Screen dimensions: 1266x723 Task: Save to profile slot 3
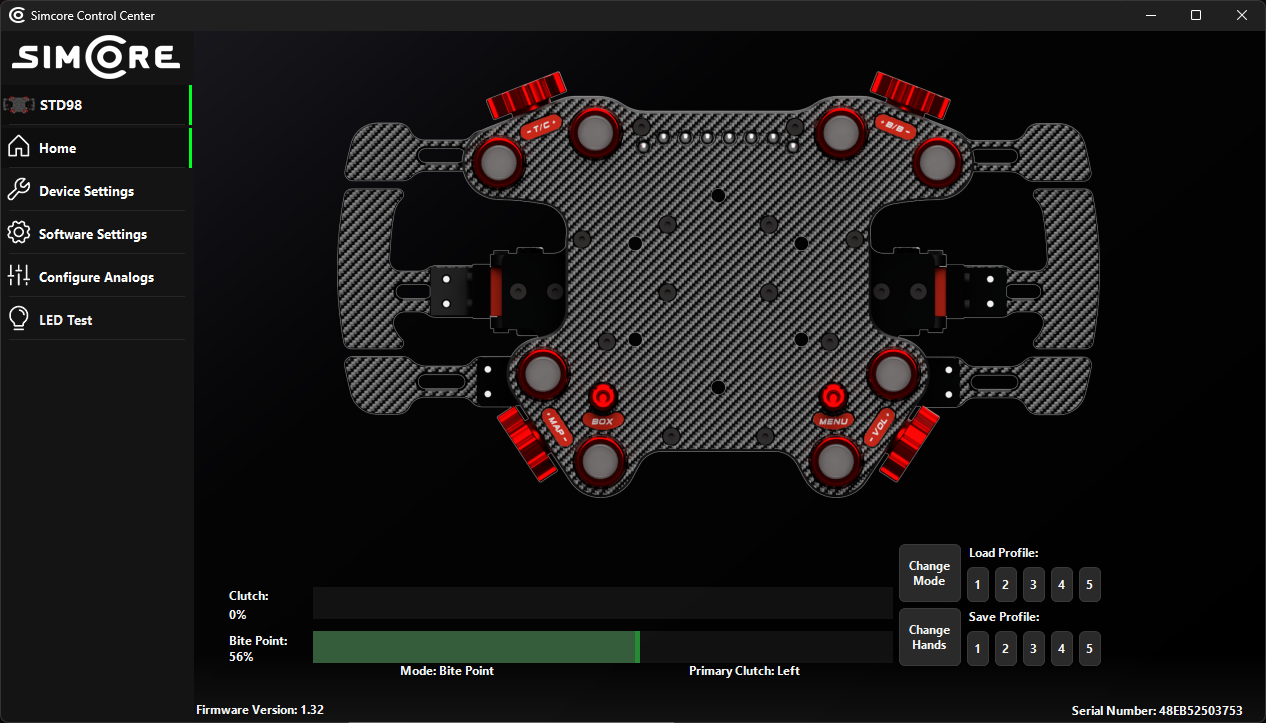pos(1033,648)
